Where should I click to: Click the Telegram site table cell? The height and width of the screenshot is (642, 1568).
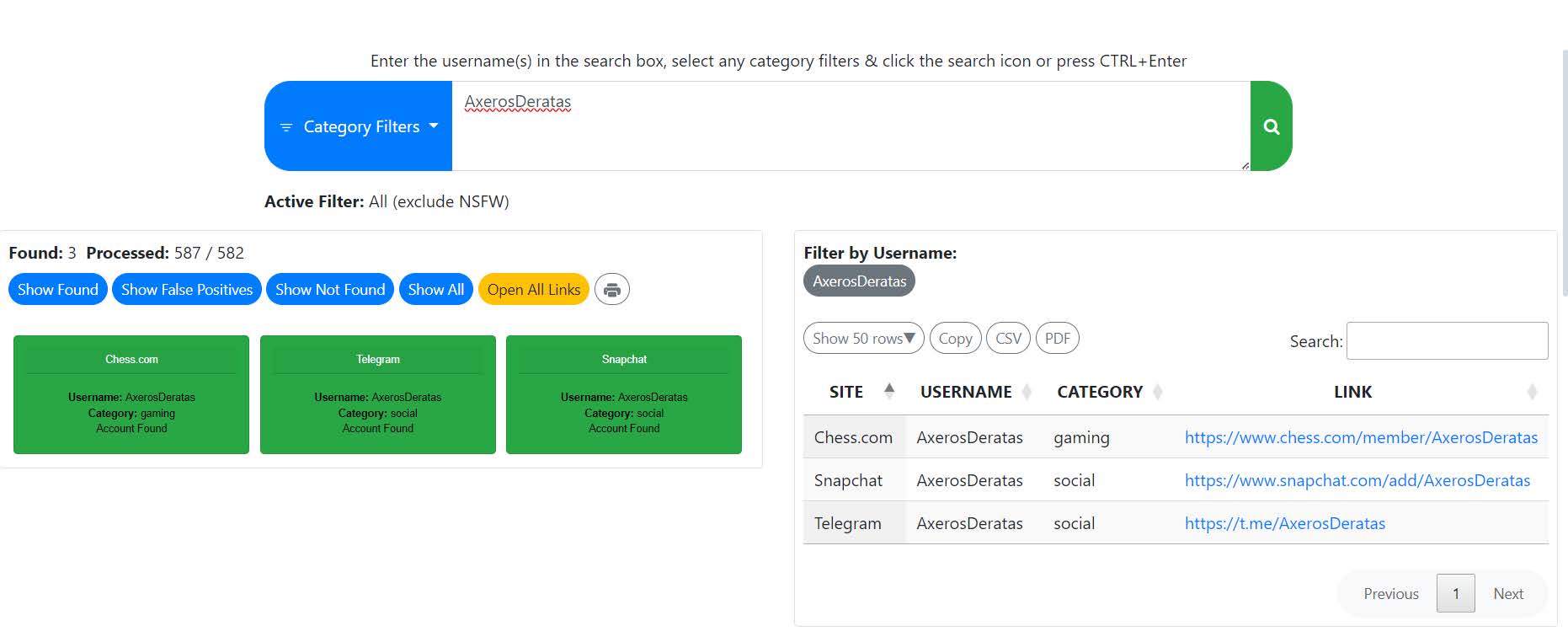854,523
